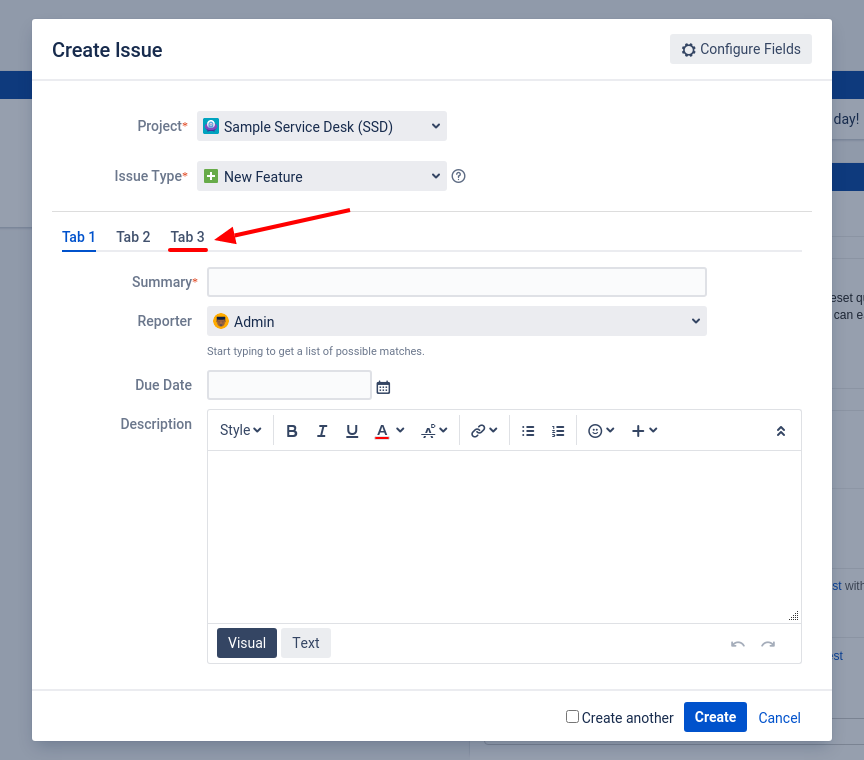Click Issue Type help icon

[x=458, y=176]
